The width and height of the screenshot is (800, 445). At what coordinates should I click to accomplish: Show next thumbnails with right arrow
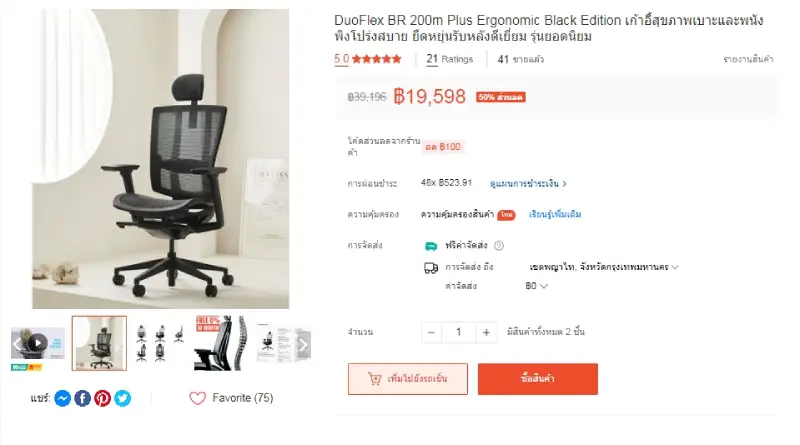(x=302, y=345)
